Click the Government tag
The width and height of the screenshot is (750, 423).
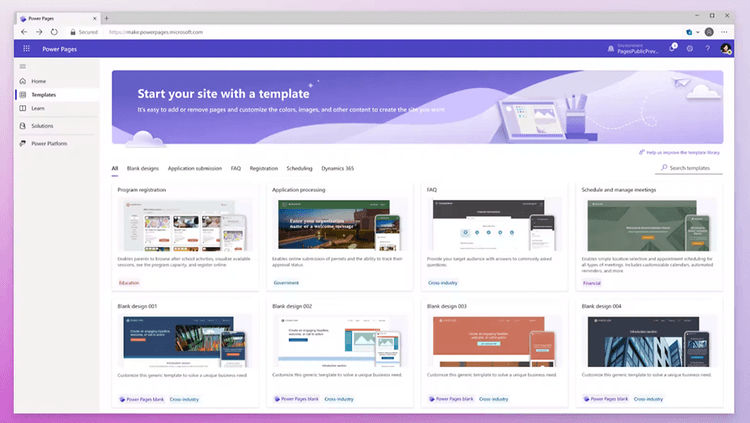(x=286, y=283)
